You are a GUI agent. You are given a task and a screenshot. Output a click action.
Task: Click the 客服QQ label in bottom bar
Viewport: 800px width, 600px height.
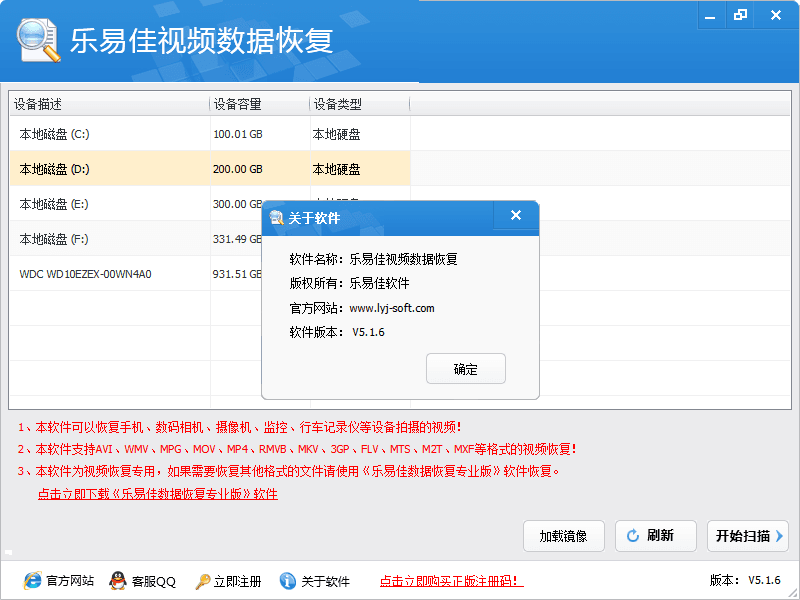click(154, 581)
